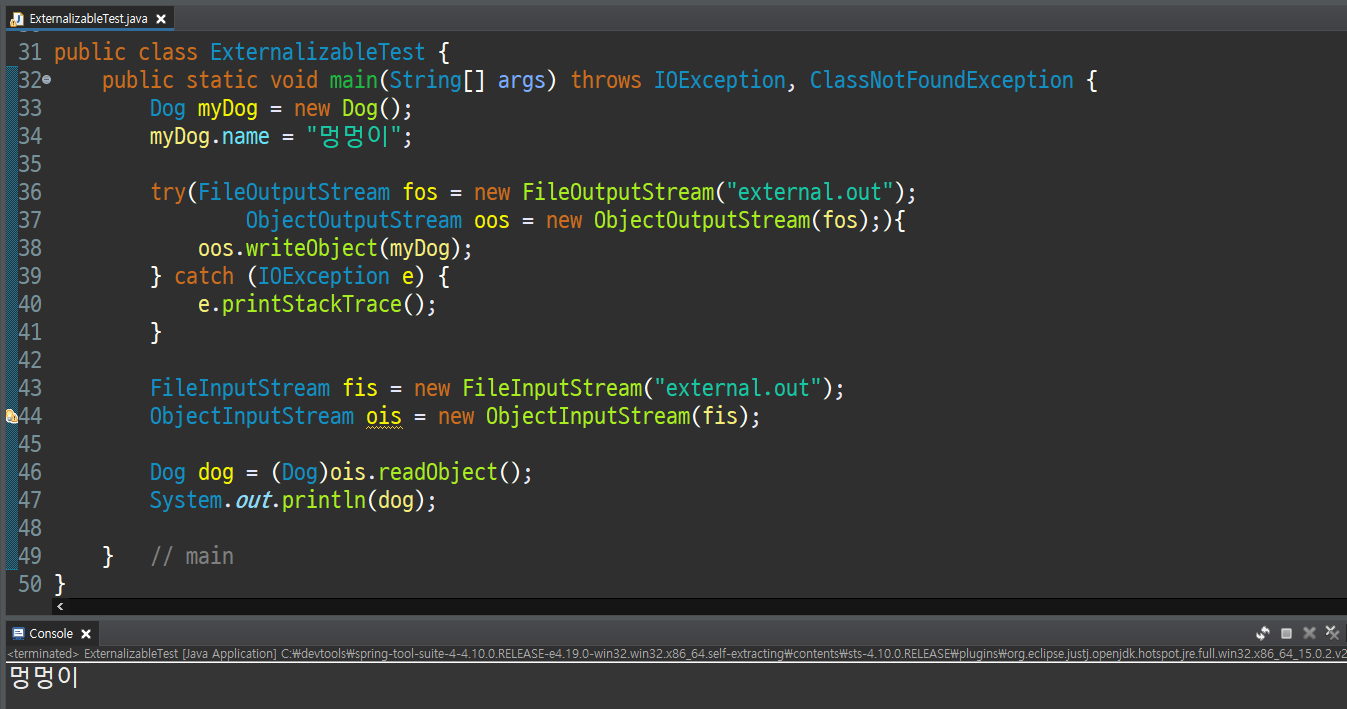Click the closing brace on line 50

point(60,584)
